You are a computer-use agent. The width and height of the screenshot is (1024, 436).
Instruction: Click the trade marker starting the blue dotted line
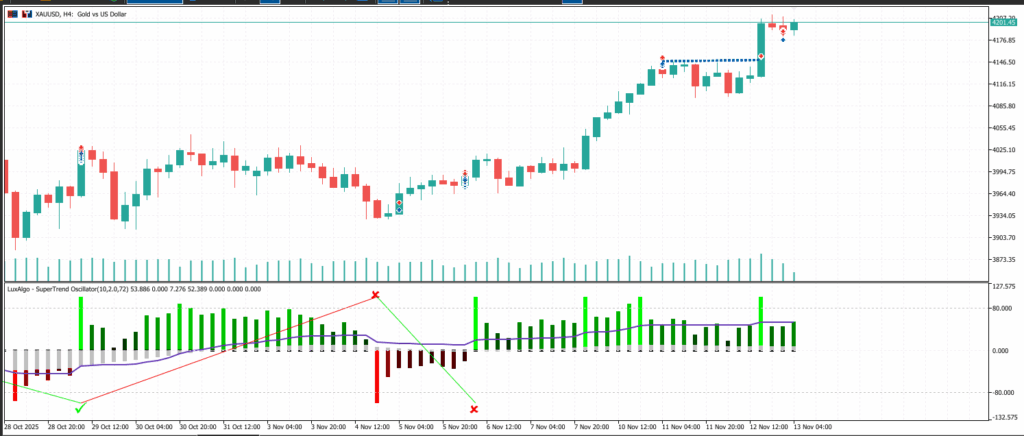point(663,60)
